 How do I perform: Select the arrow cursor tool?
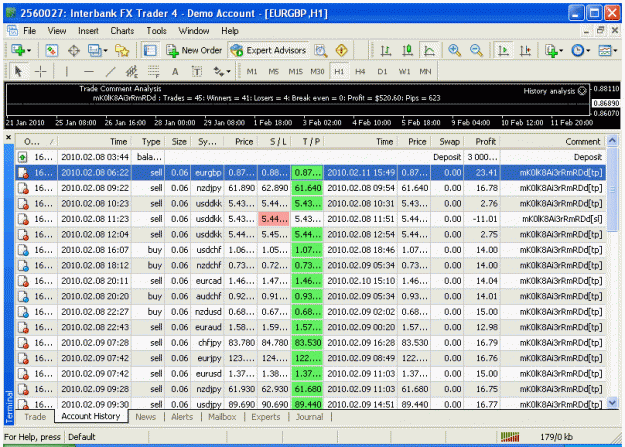pyautogui.click(x=18, y=71)
